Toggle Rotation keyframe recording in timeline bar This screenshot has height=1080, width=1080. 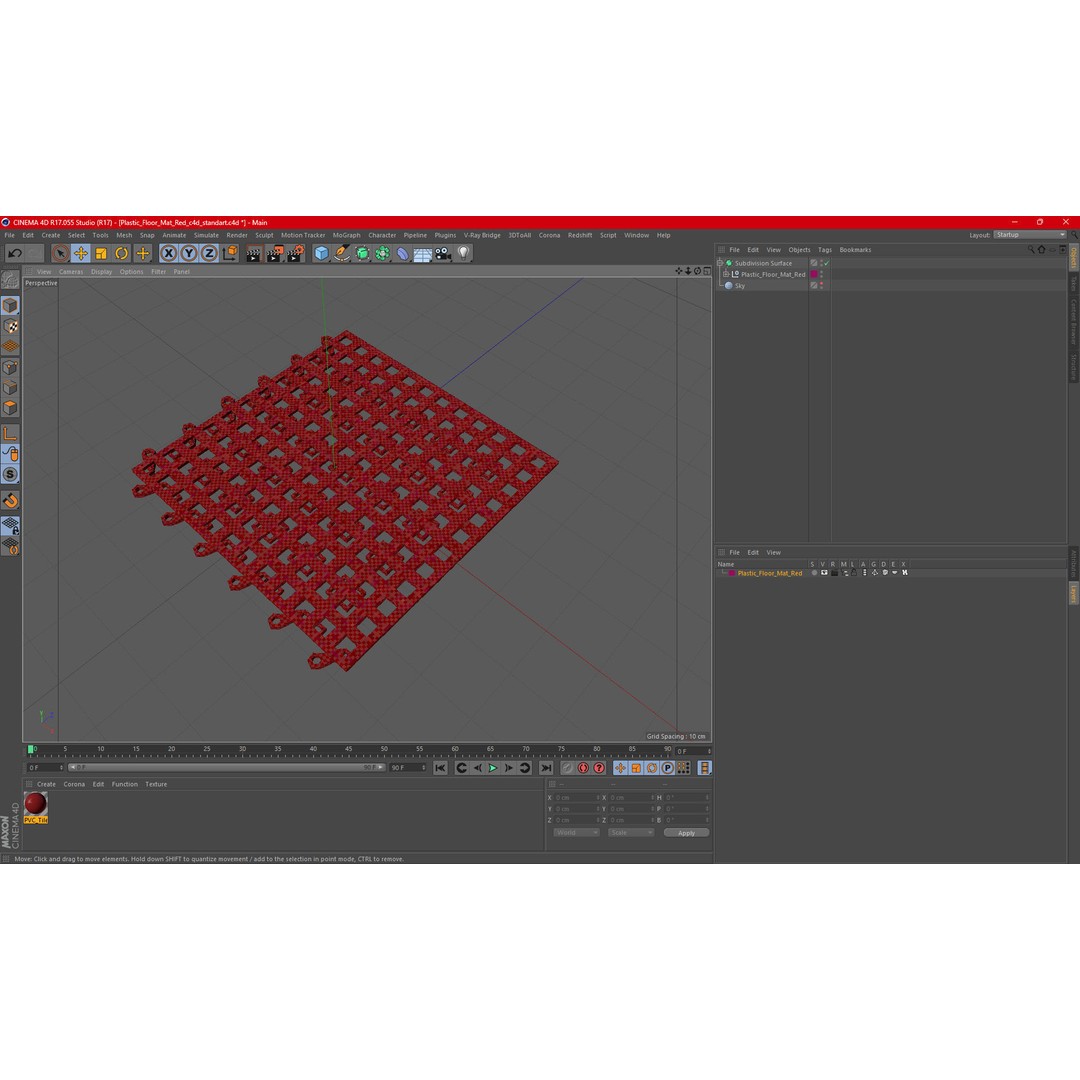(x=652, y=767)
